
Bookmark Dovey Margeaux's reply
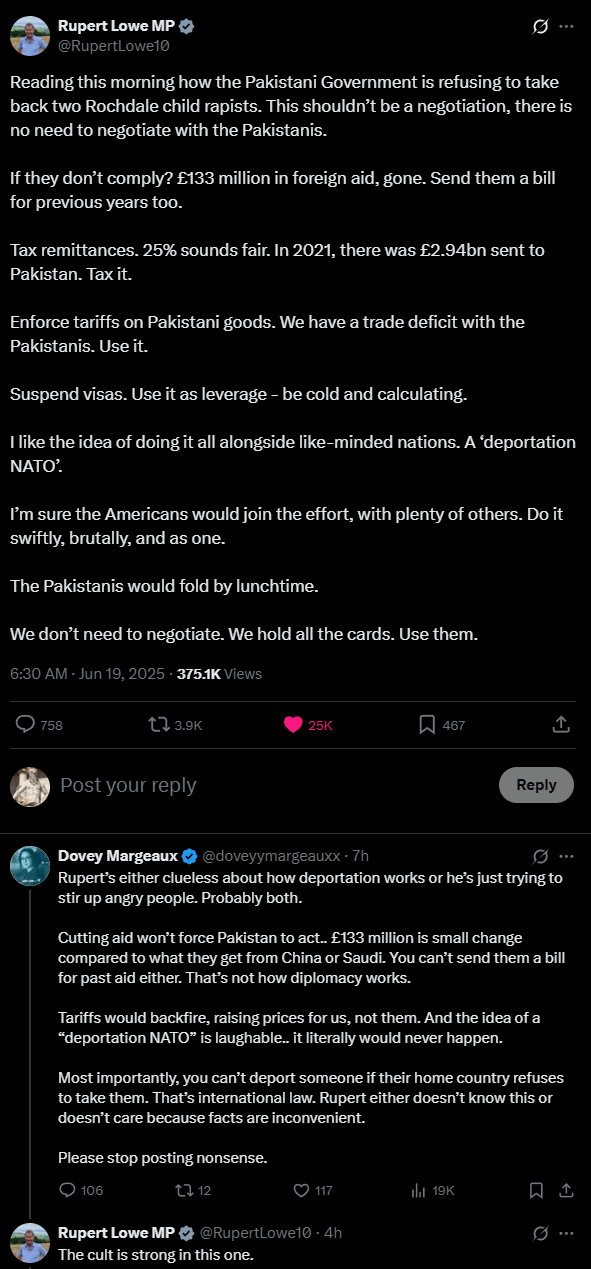coord(537,1190)
